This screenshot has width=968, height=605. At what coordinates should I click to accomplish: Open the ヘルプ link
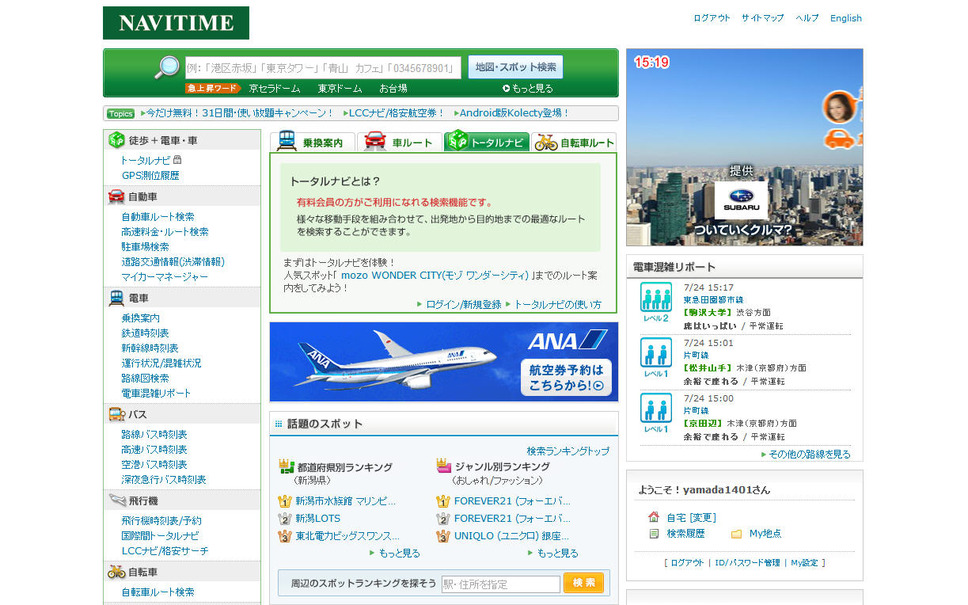tap(807, 19)
